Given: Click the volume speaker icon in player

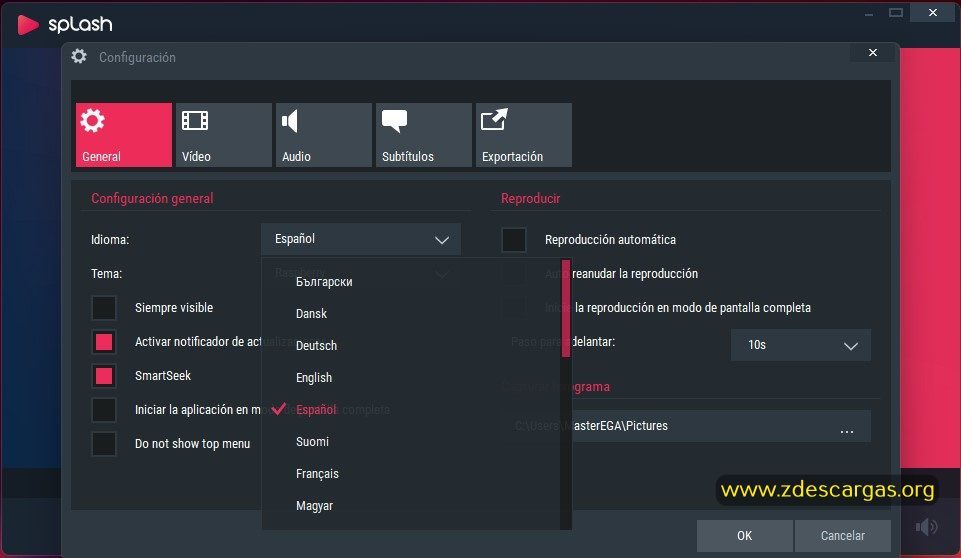Looking at the screenshot, I should click(x=926, y=527).
